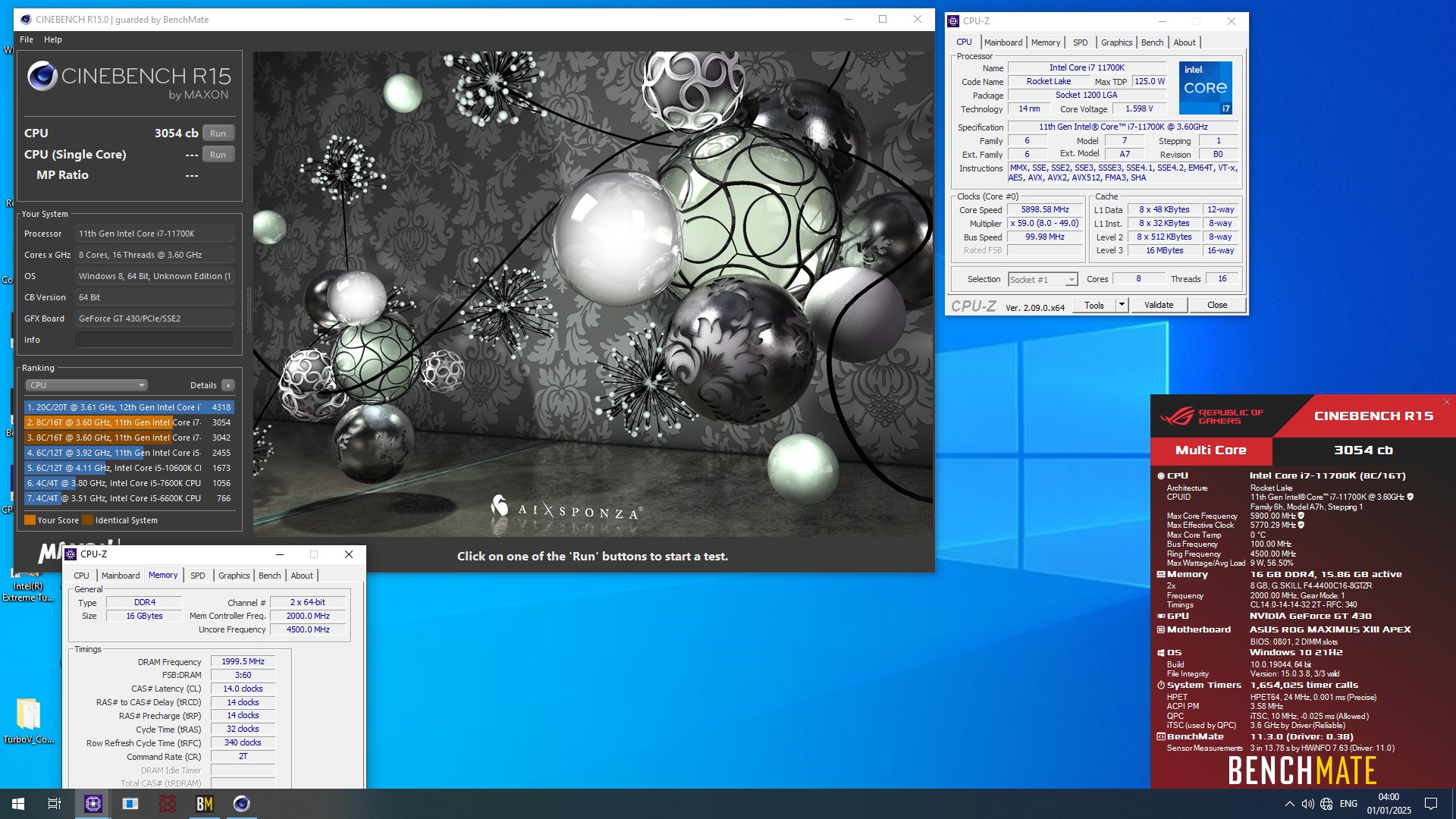Open the TurboV_Co... desktop folder
Screen dimensions: 1456x819
pyautogui.click(x=28, y=721)
